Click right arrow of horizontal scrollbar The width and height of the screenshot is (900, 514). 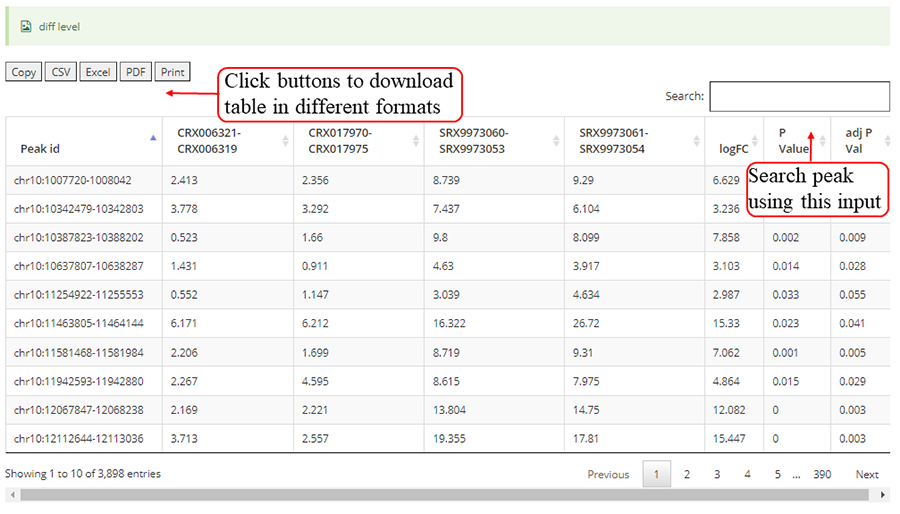(x=884, y=495)
